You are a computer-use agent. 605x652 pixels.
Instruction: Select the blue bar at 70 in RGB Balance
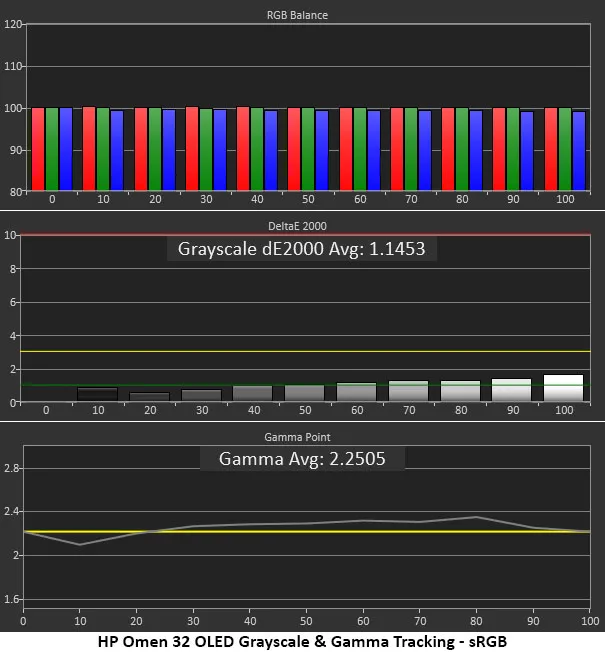click(425, 149)
